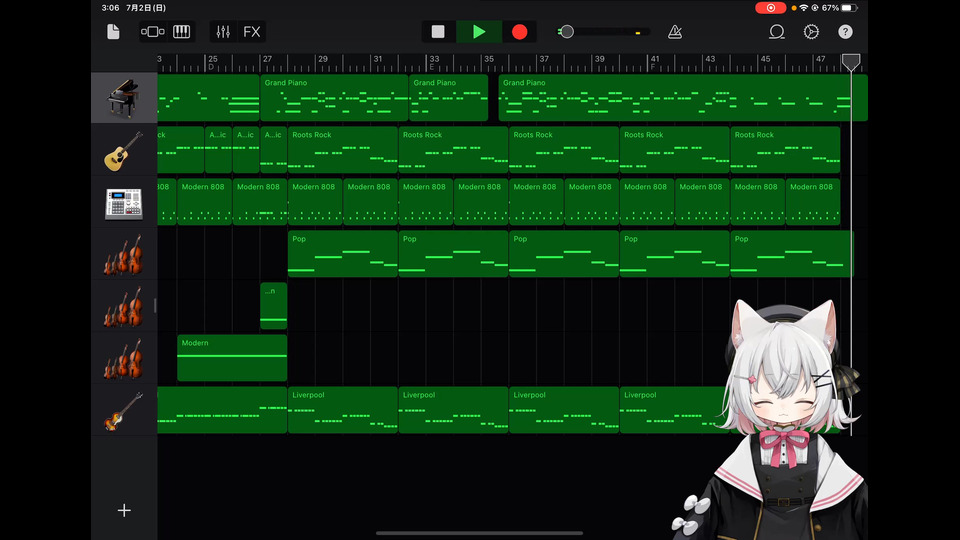This screenshot has height=540, width=960.
Task: Select Modern 808 region at bar 46
Action: 813,202
